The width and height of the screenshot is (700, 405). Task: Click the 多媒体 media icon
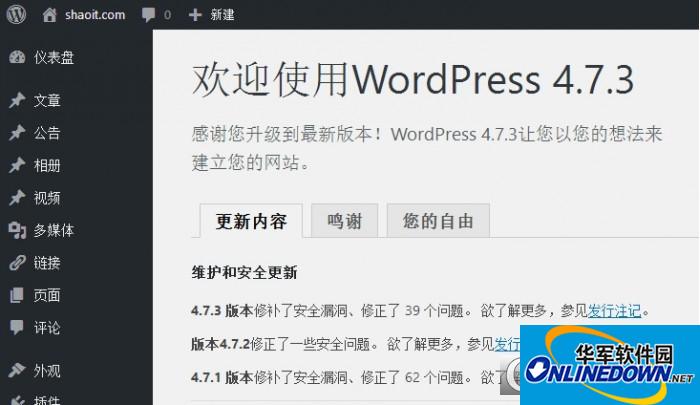pos(17,230)
